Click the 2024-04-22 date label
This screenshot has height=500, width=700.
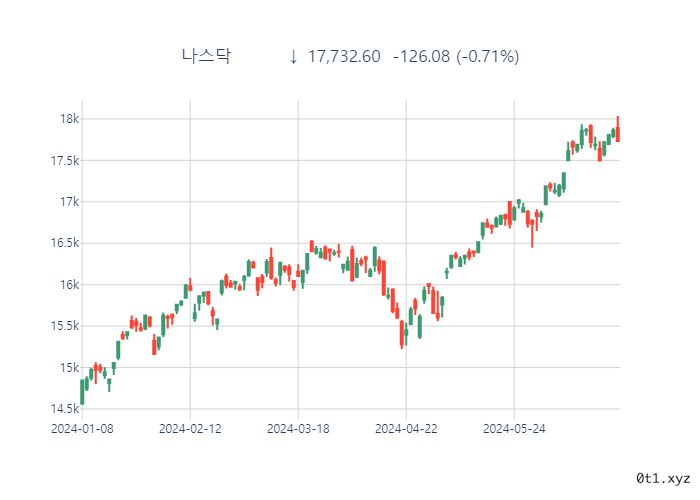pyautogui.click(x=406, y=429)
